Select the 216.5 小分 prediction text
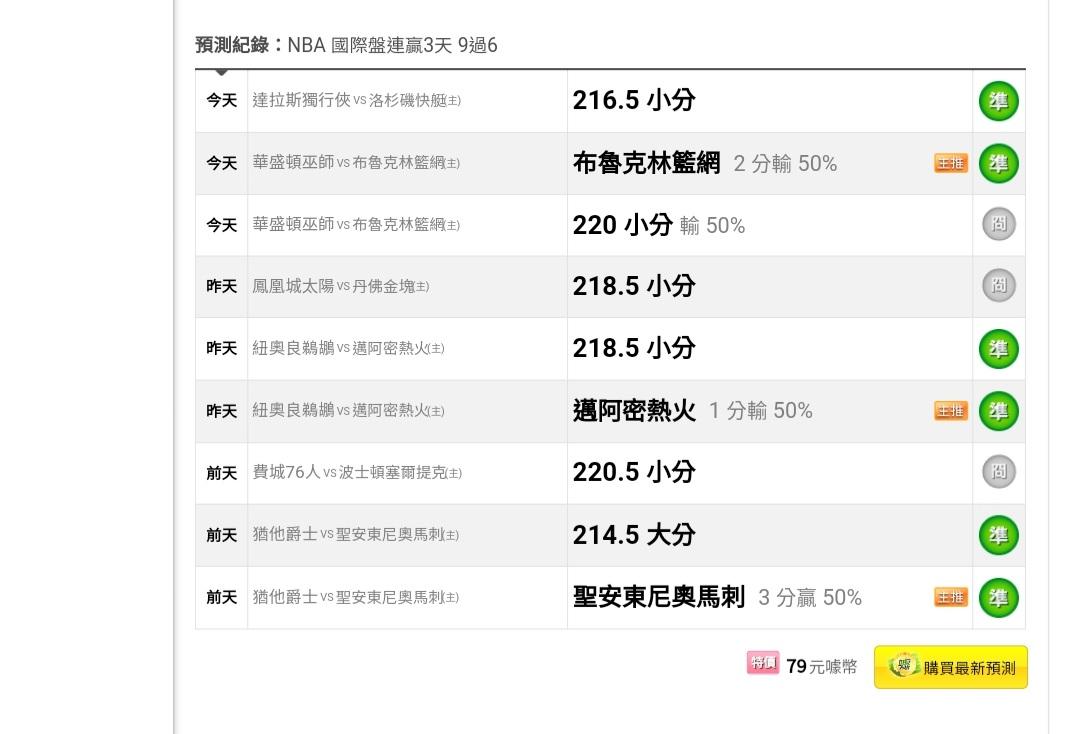Viewport: 1080px width, 734px height. pos(633,101)
